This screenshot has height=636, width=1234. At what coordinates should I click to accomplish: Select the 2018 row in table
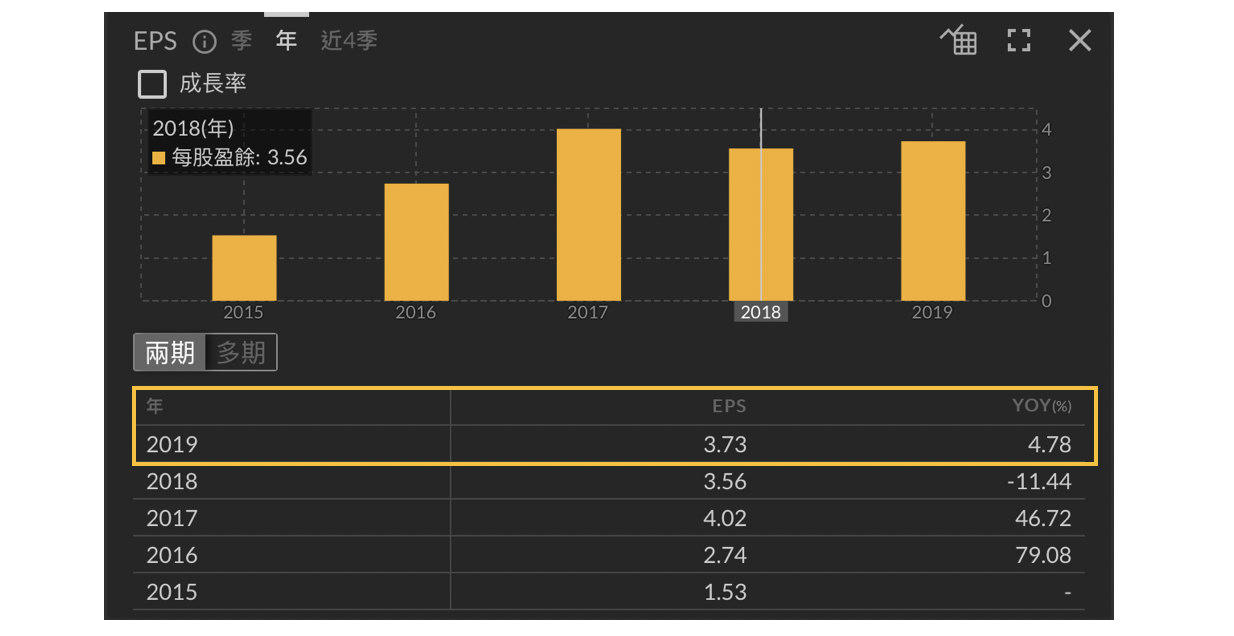(608, 482)
